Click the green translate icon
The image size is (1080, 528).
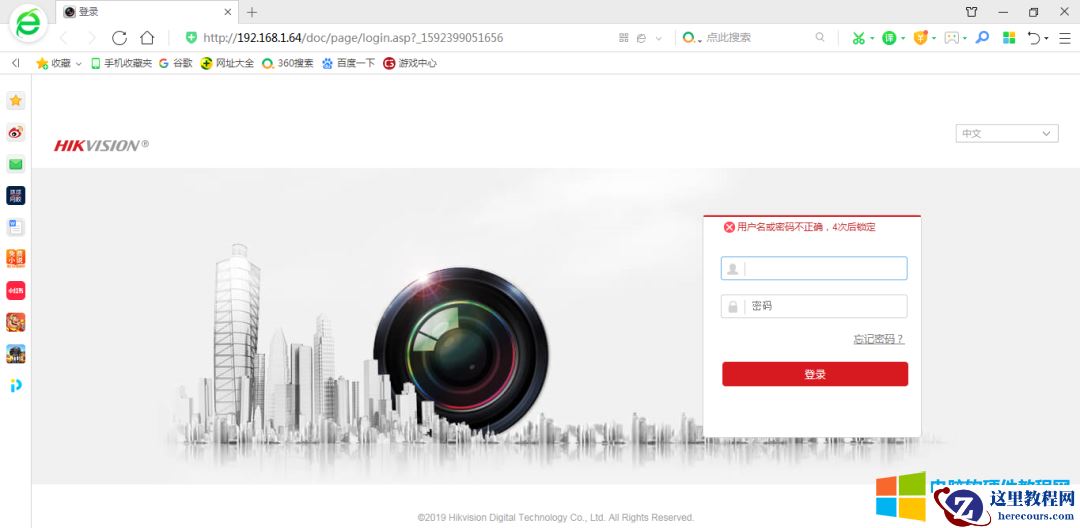coord(889,38)
